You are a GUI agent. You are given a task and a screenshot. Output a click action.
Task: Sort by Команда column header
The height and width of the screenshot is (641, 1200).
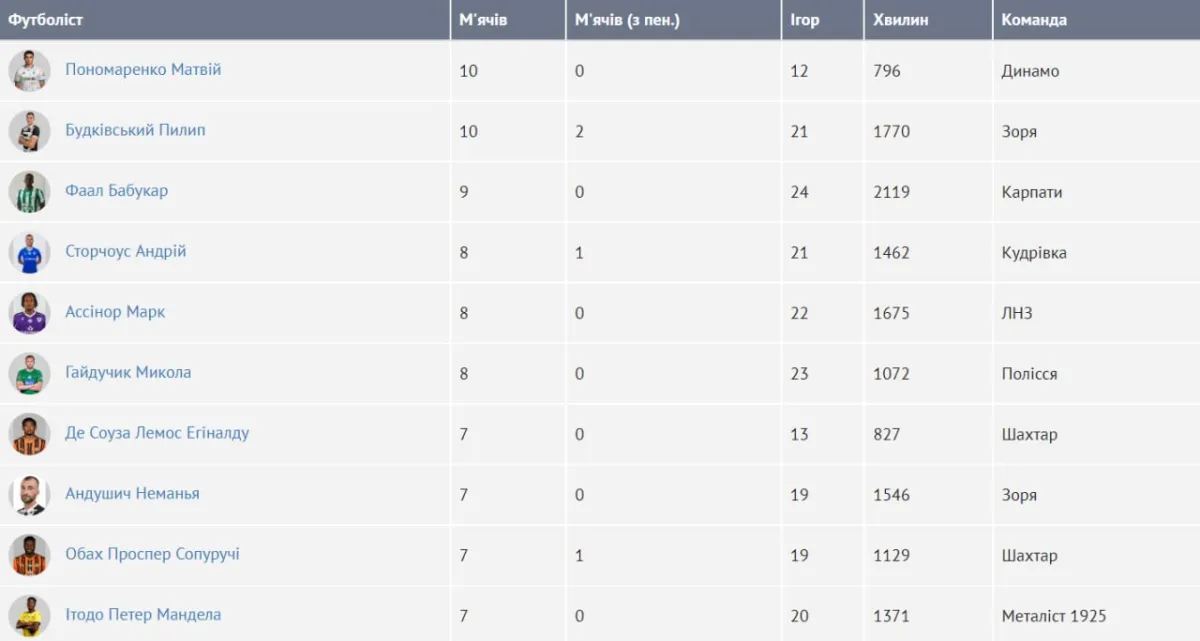[x=1034, y=20]
